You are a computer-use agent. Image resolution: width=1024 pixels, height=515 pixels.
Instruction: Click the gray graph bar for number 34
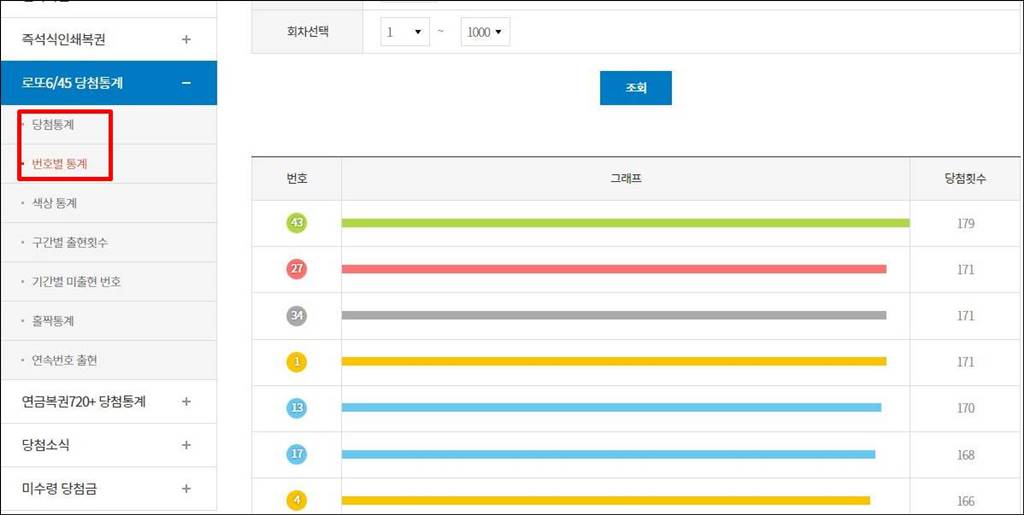(x=614, y=315)
